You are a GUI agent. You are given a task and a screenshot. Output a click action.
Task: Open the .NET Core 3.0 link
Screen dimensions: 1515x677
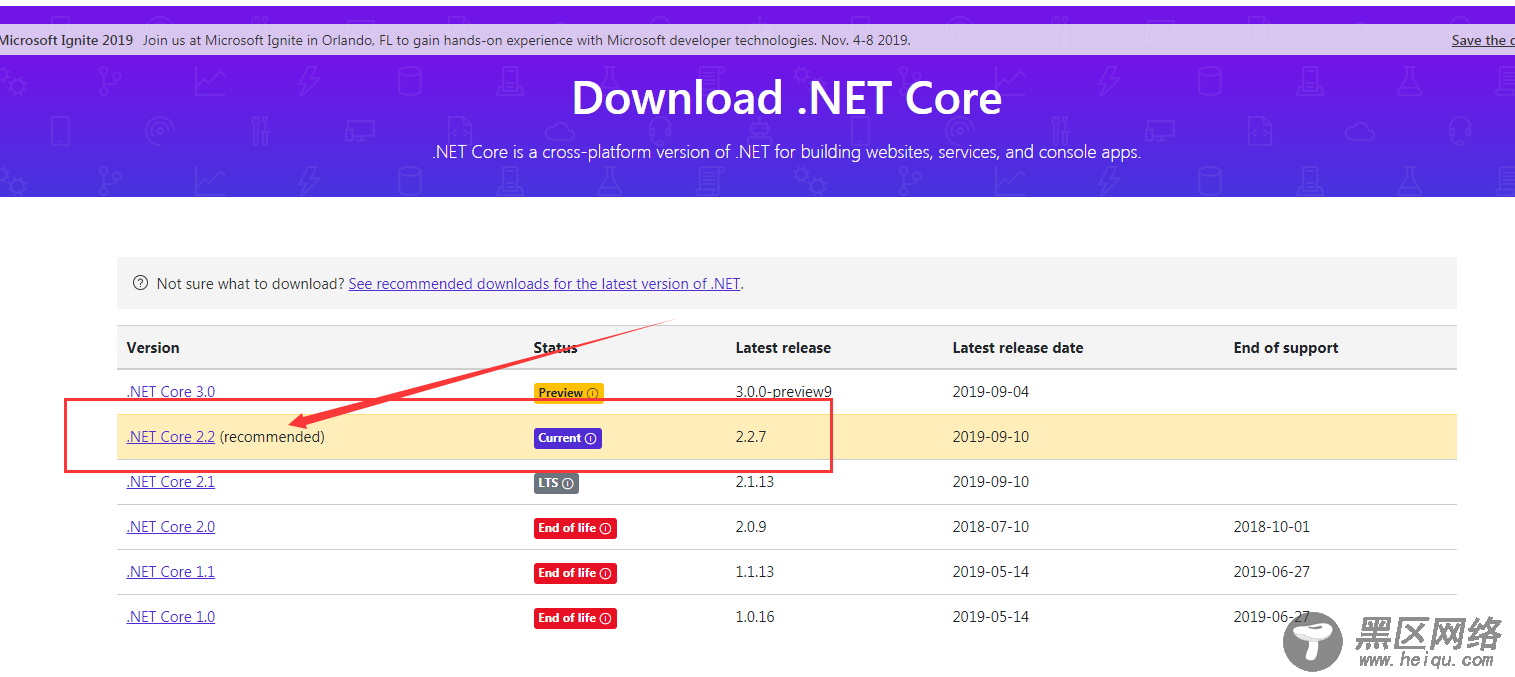click(x=170, y=392)
